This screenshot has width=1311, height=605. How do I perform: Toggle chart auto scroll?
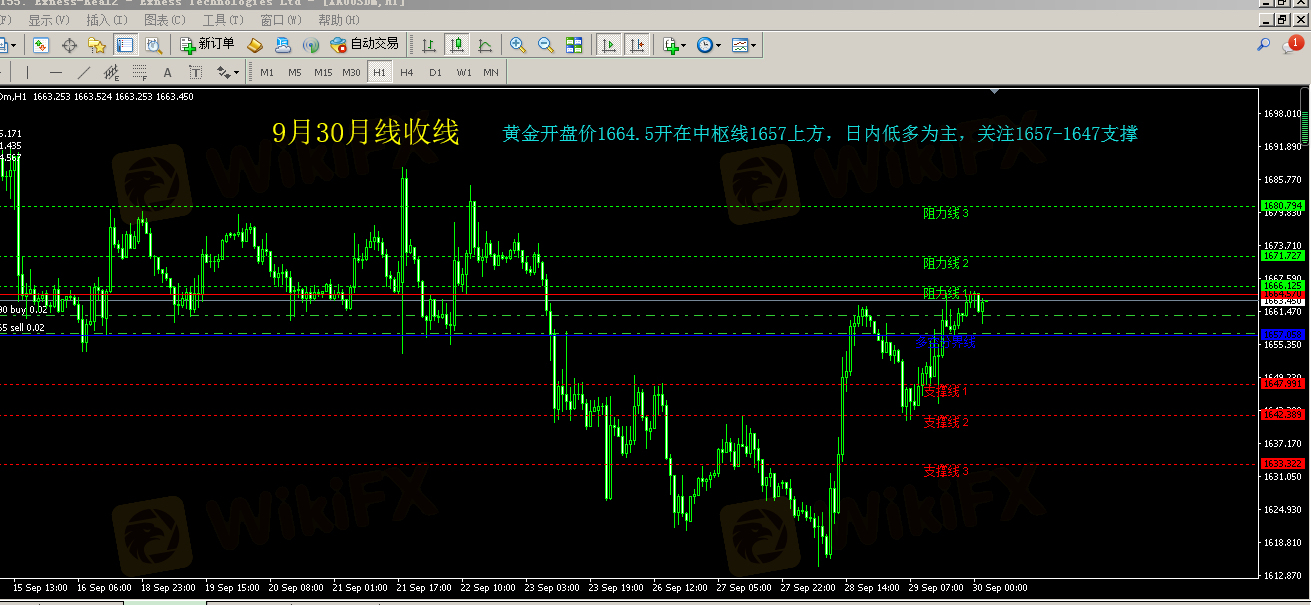607,45
